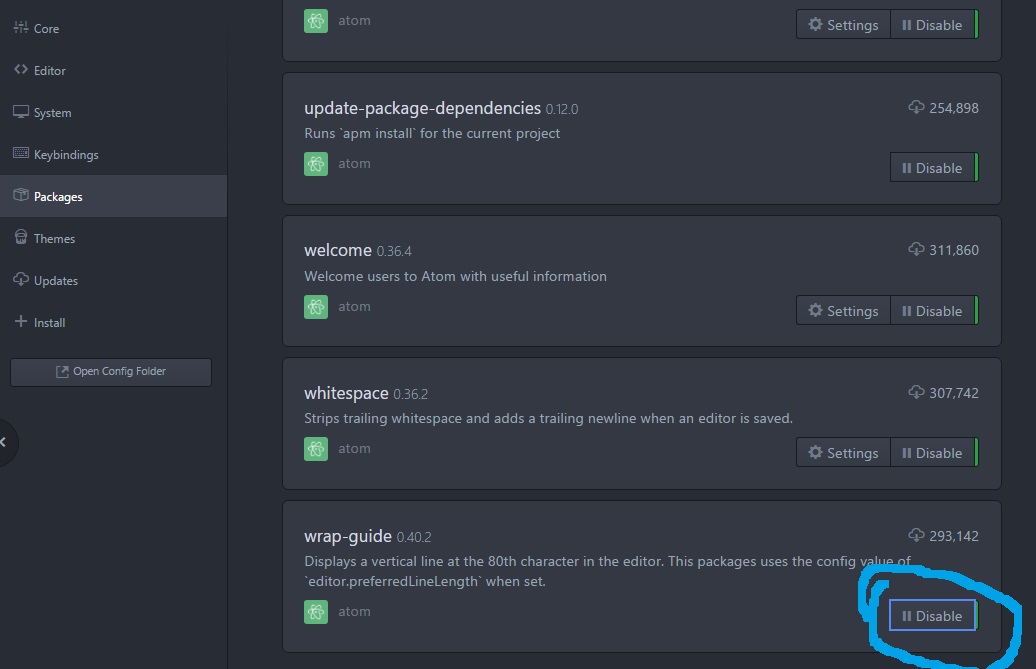Click the download cloud icon for welcome
This screenshot has width=1036, height=669.
click(916, 250)
